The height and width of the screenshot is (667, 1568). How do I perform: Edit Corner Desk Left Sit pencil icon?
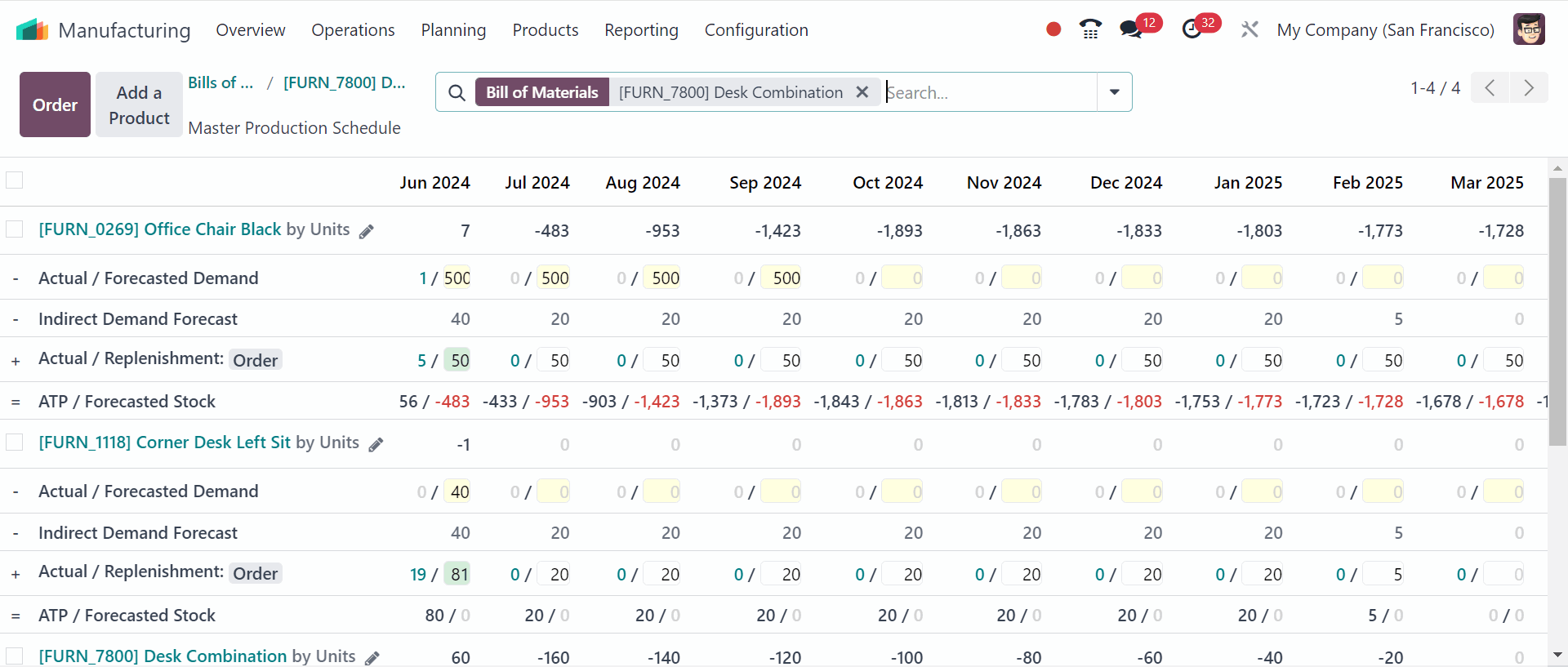pos(376,444)
